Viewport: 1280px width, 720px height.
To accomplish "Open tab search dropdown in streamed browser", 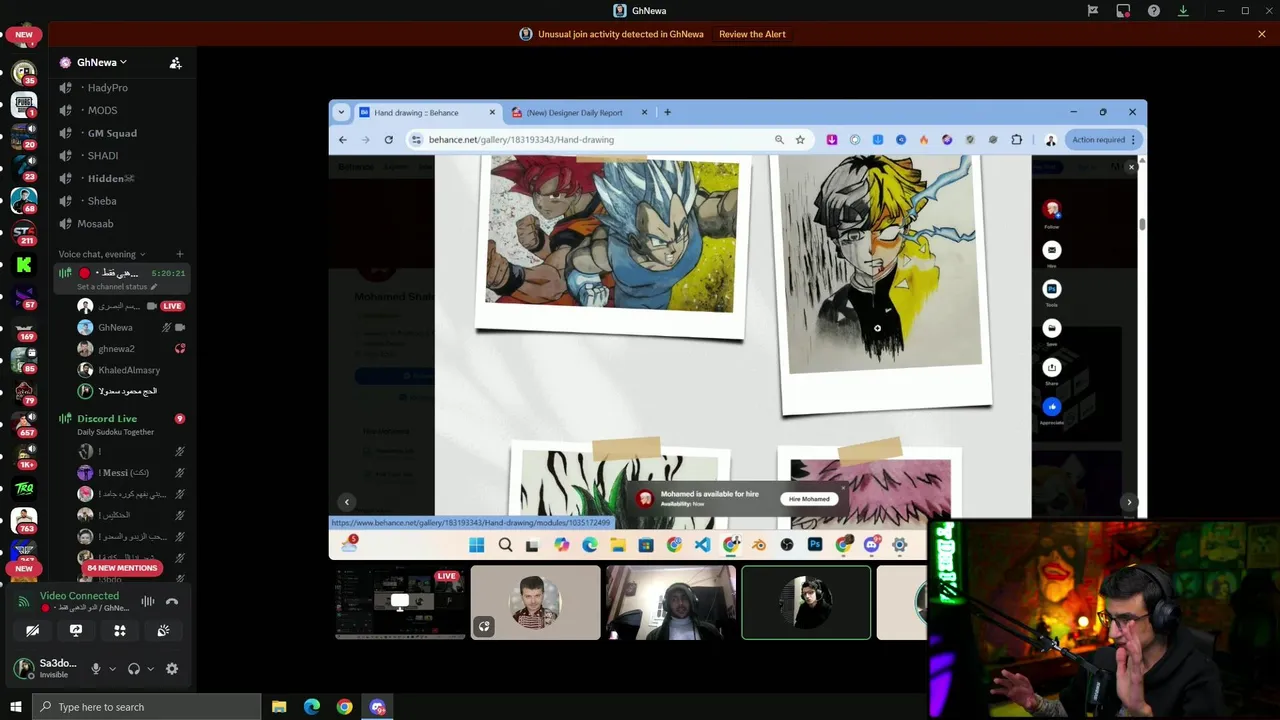I will (x=341, y=112).
